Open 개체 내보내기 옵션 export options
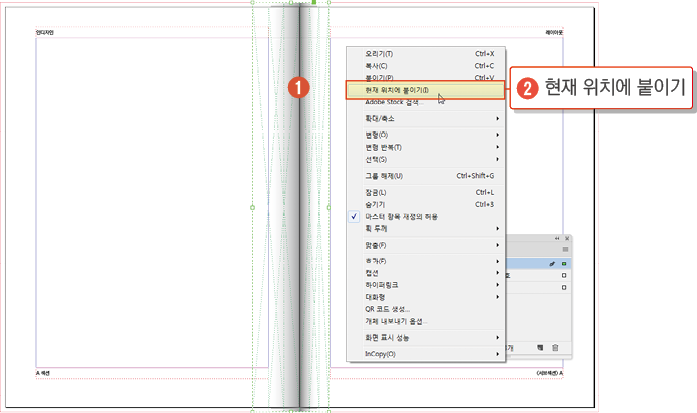 pyautogui.click(x=426, y=321)
